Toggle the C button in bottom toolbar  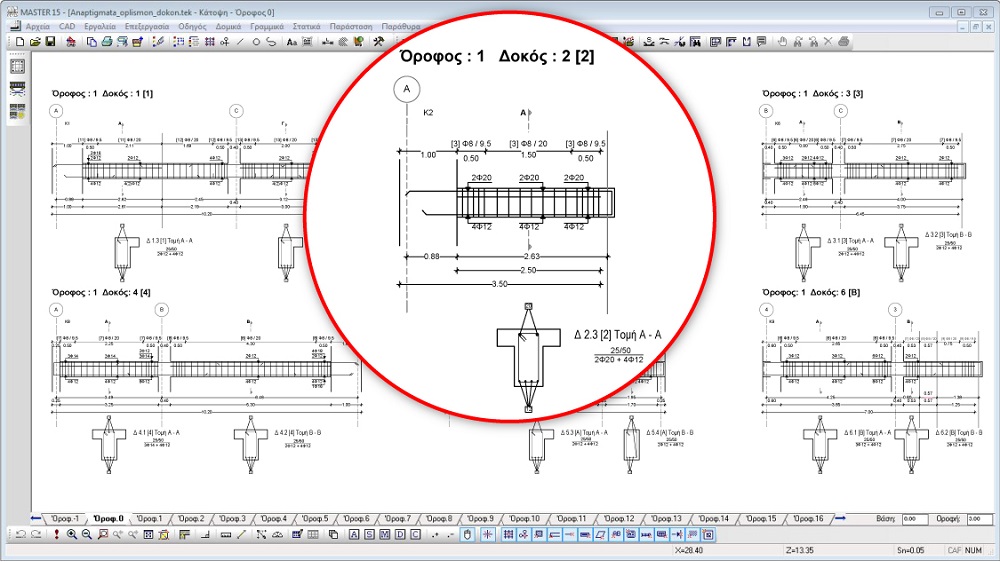click(x=416, y=535)
